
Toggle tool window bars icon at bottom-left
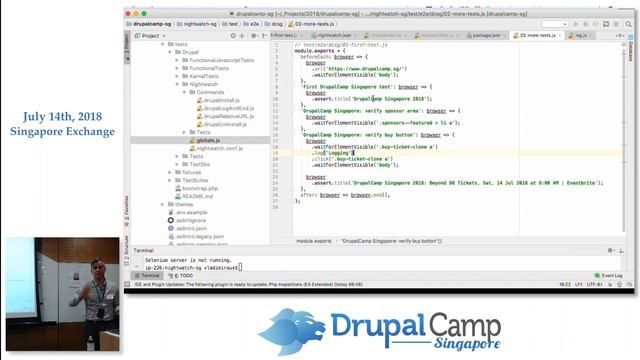127,284
